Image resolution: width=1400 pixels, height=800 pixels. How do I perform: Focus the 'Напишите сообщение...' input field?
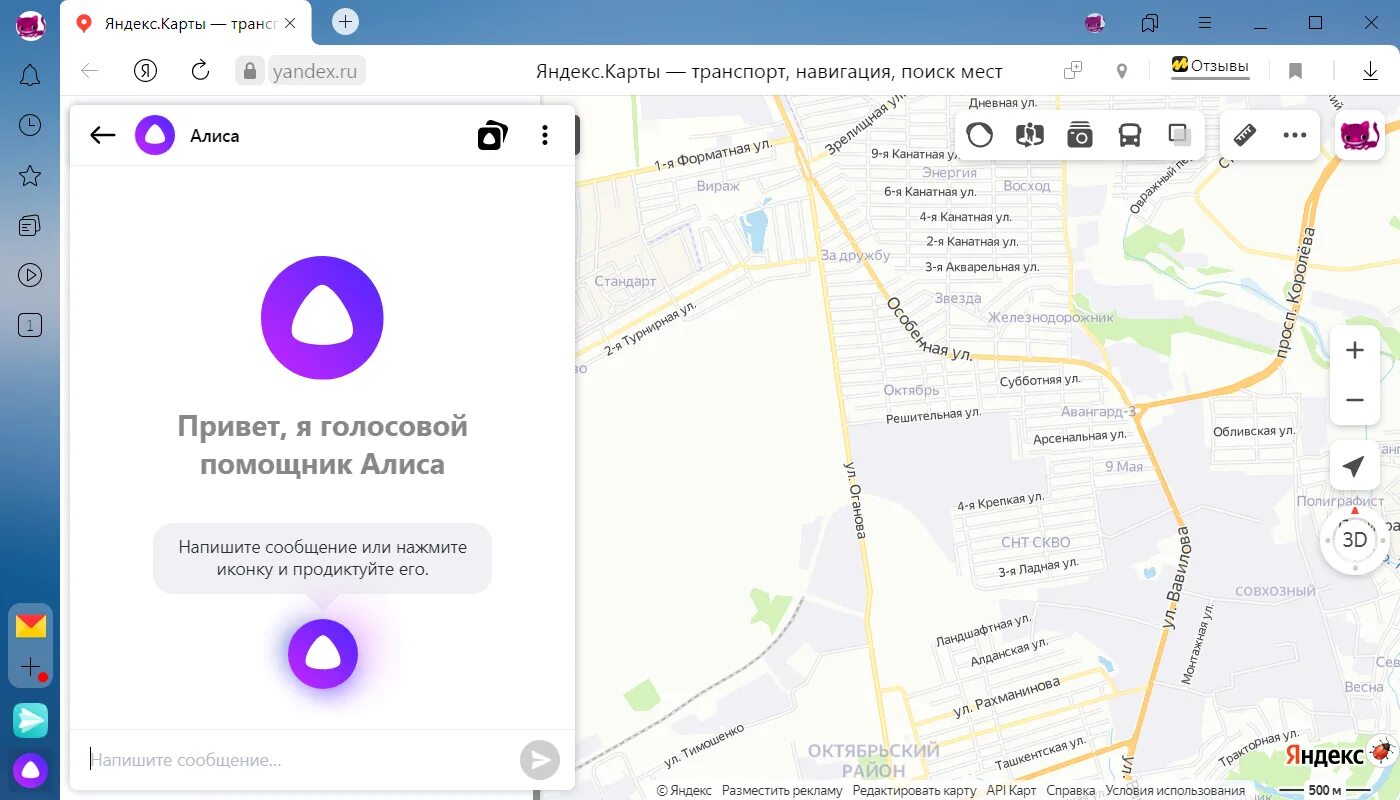point(295,760)
